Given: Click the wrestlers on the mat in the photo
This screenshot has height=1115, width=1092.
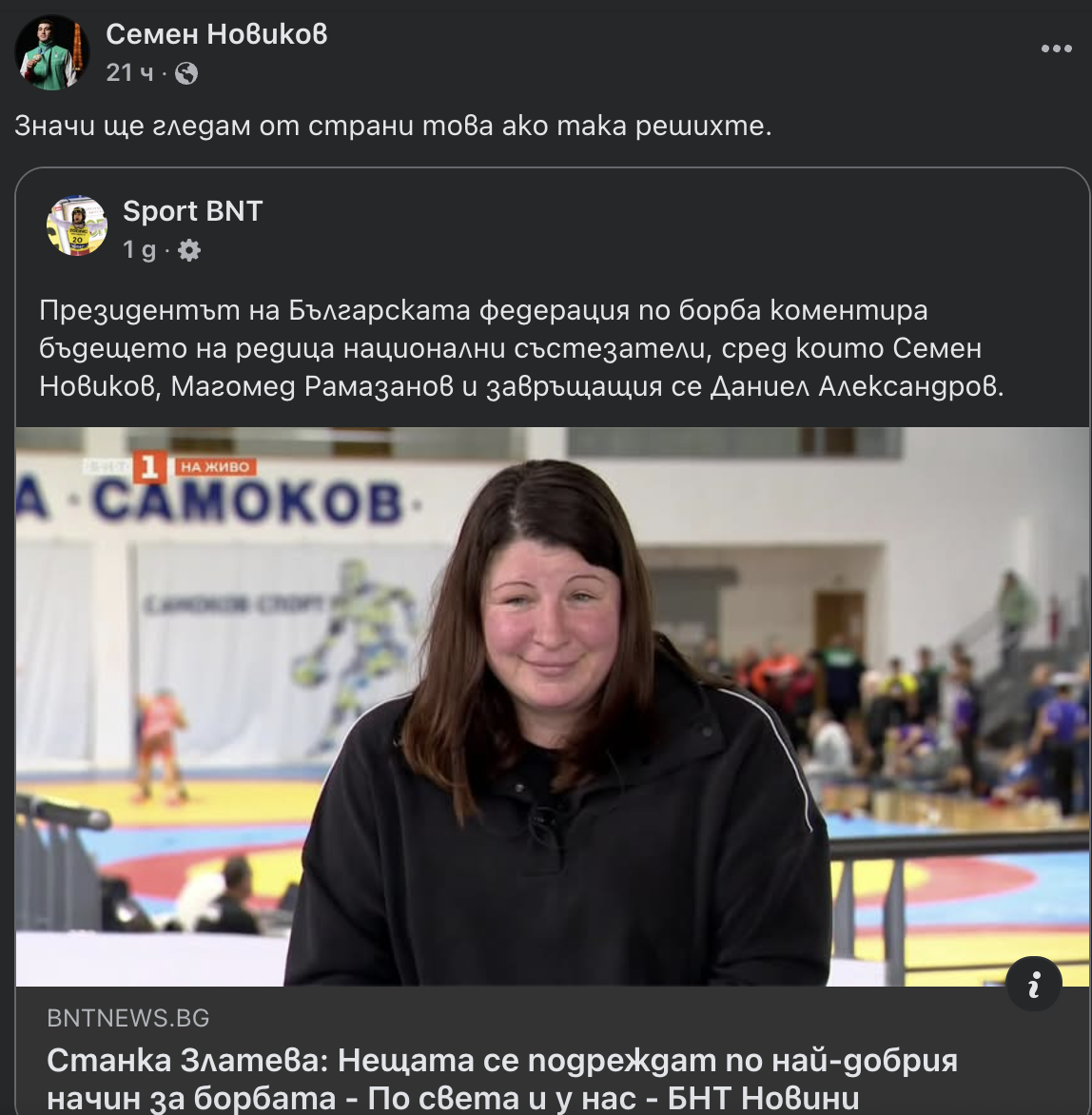Looking at the screenshot, I should click(x=163, y=747).
